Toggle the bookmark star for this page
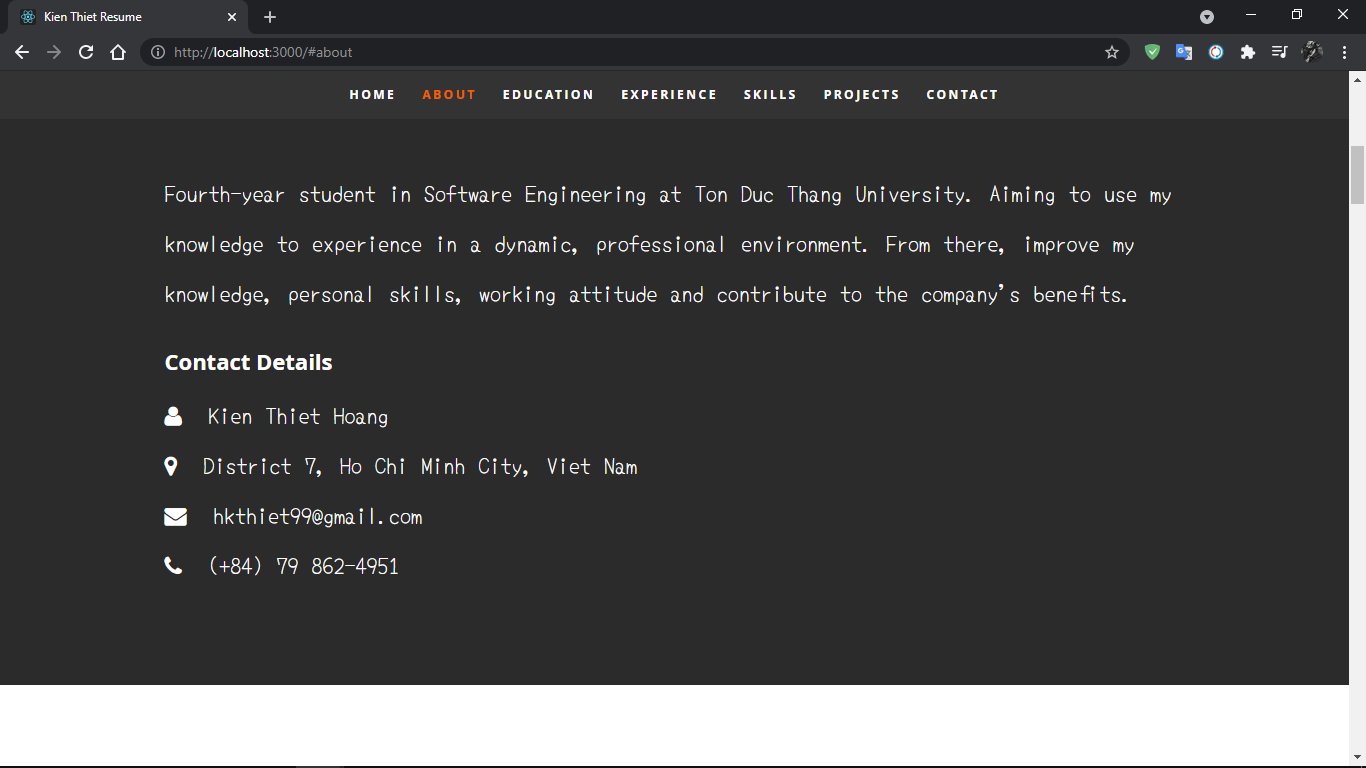The width and height of the screenshot is (1366, 768). 1112,52
